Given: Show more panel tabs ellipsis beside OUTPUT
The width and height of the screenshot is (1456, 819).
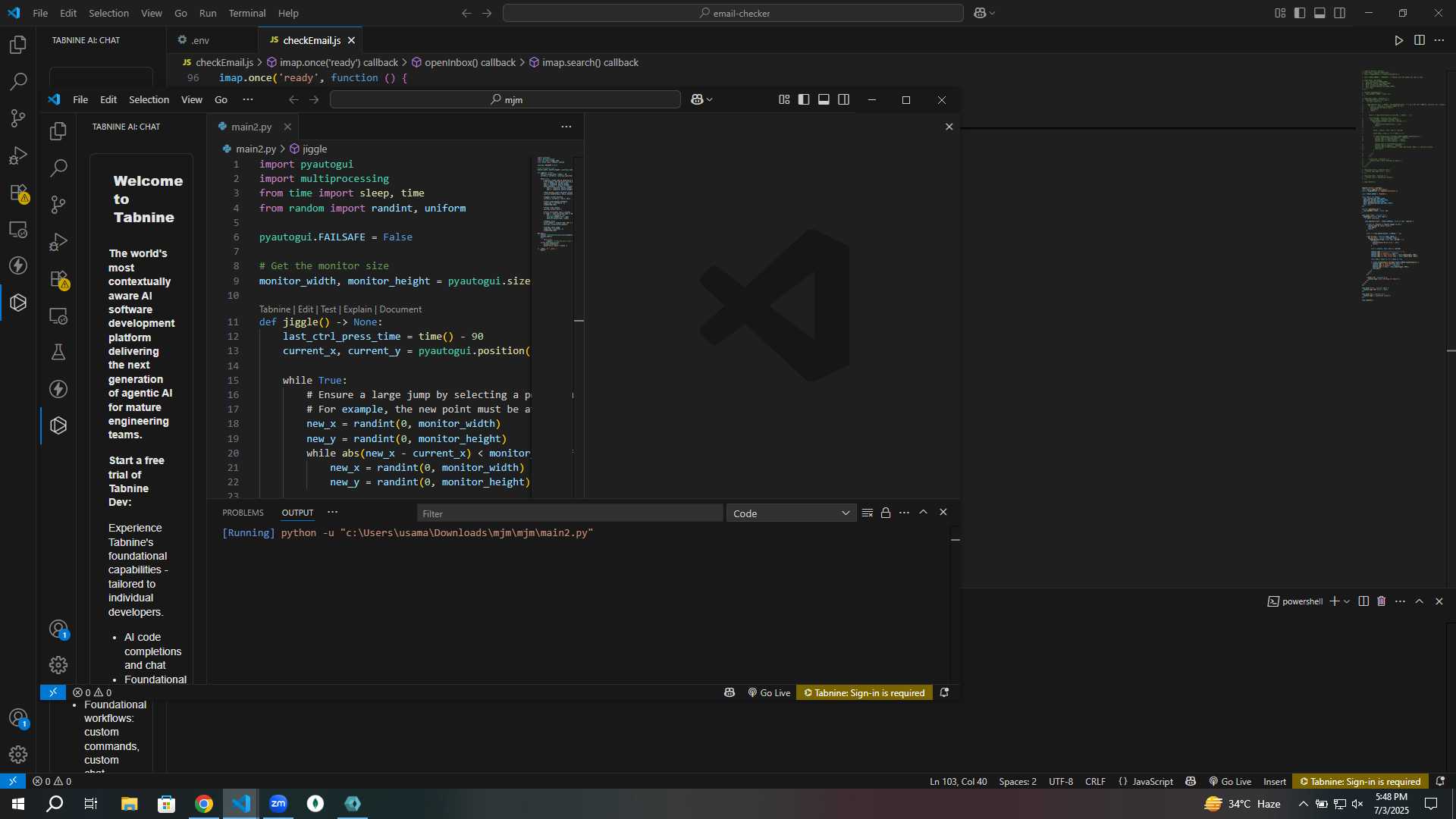Looking at the screenshot, I should coord(332,513).
